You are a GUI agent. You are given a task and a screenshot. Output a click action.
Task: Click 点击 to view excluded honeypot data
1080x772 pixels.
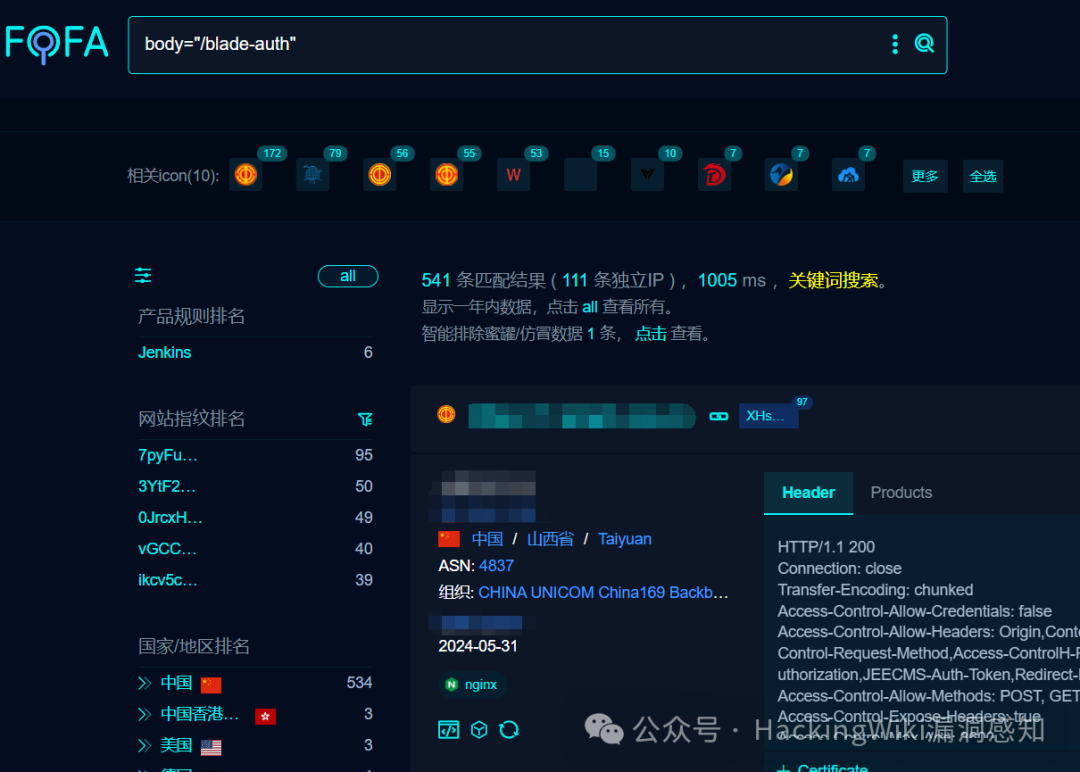pos(650,334)
